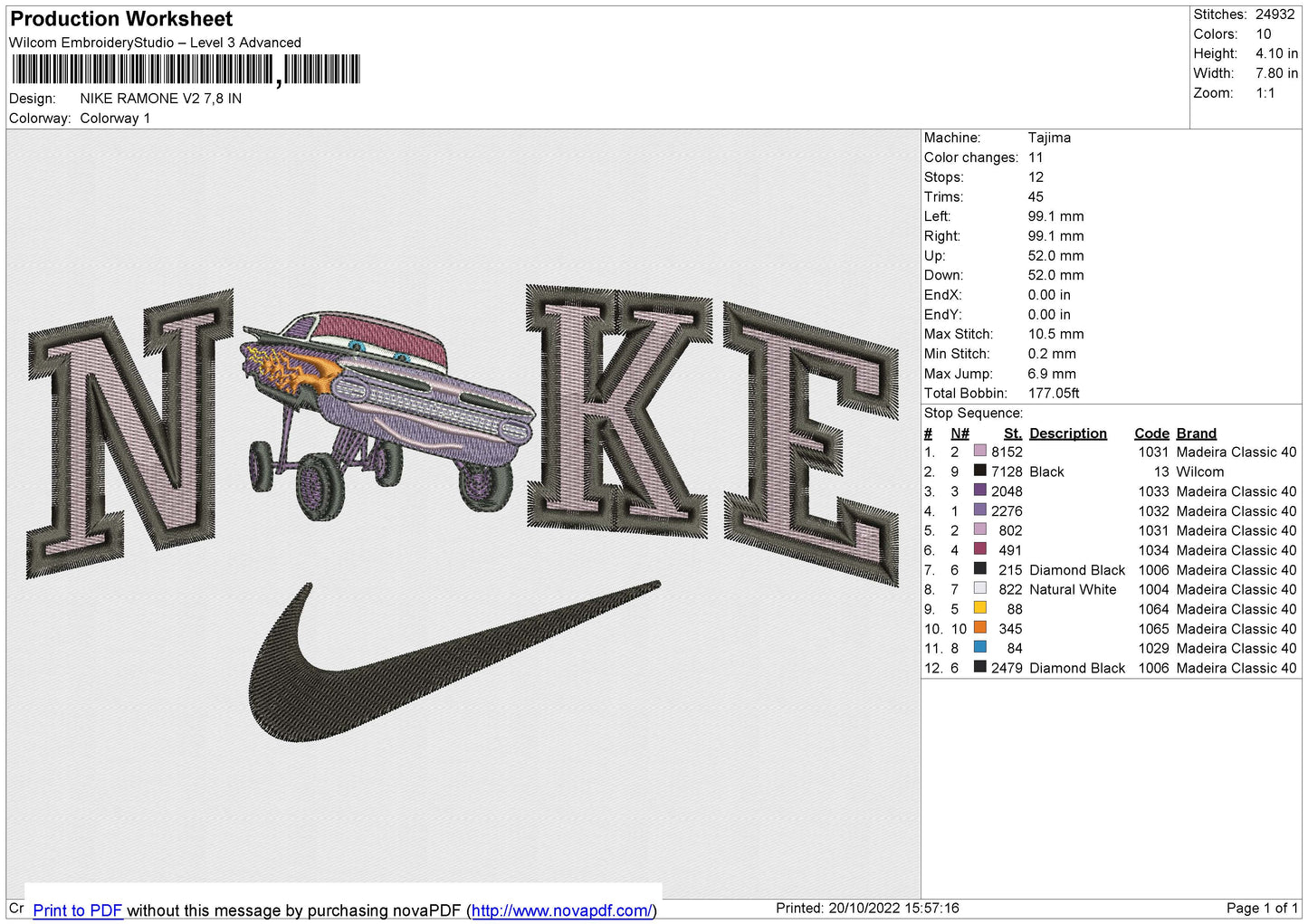Click the barcode image in header
This screenshot has width=1308, height=924.
(x=186, y=70)
